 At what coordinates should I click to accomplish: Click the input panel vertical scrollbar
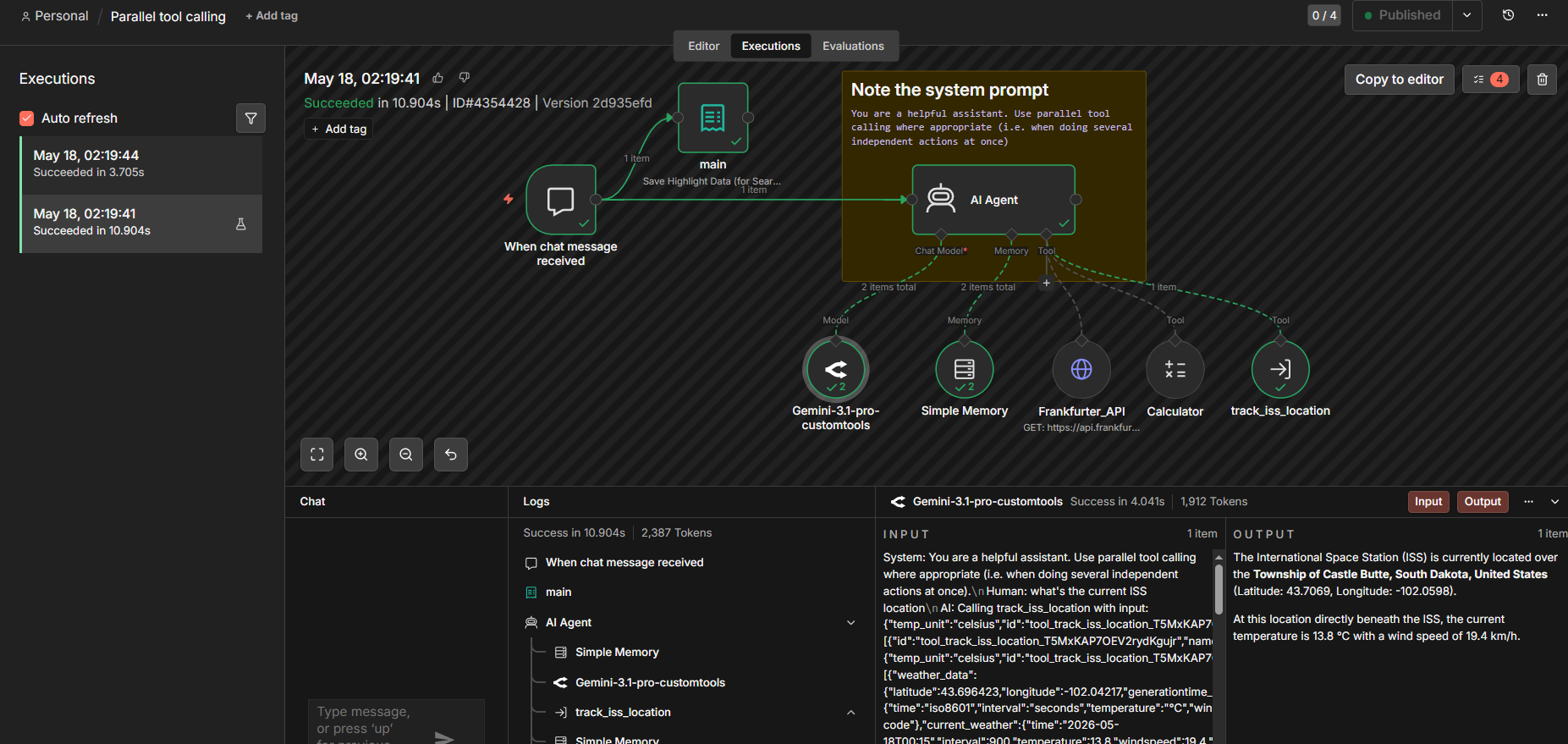pyautogui.click(x=1219, y=589)
